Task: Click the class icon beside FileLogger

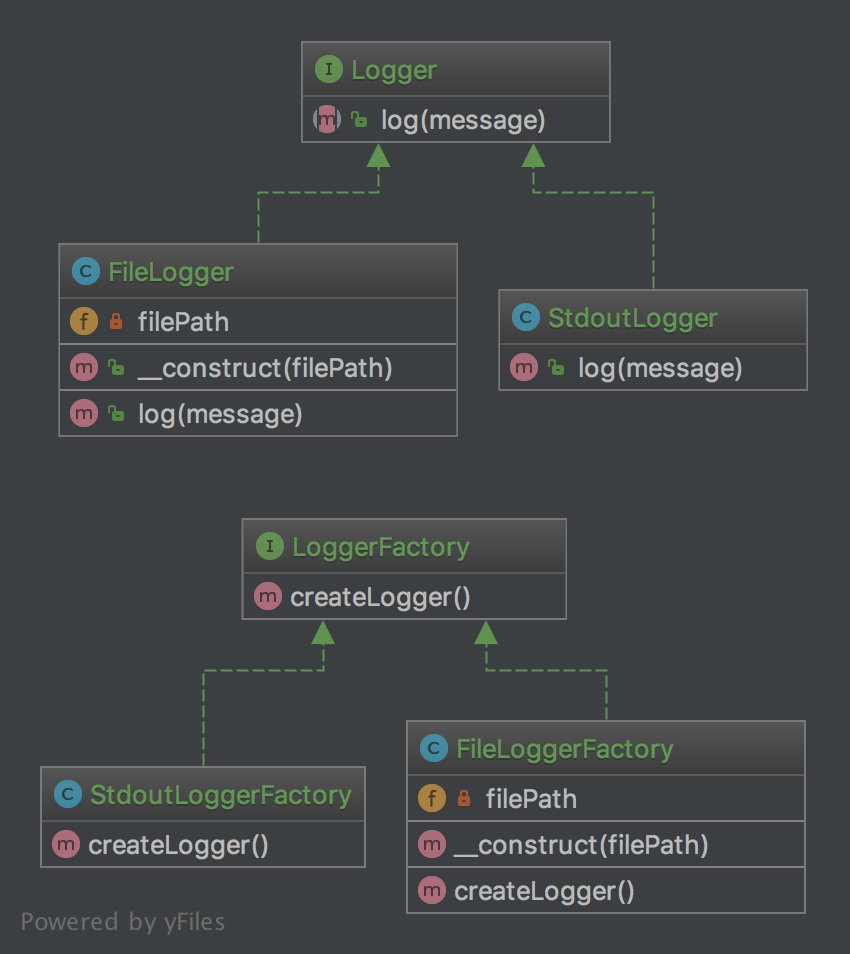Action: (86, 271)
